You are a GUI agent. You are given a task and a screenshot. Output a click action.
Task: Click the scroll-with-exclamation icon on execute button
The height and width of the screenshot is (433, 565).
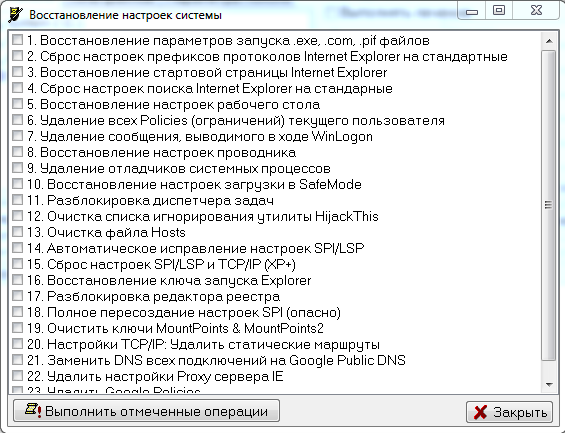(33, 410)
